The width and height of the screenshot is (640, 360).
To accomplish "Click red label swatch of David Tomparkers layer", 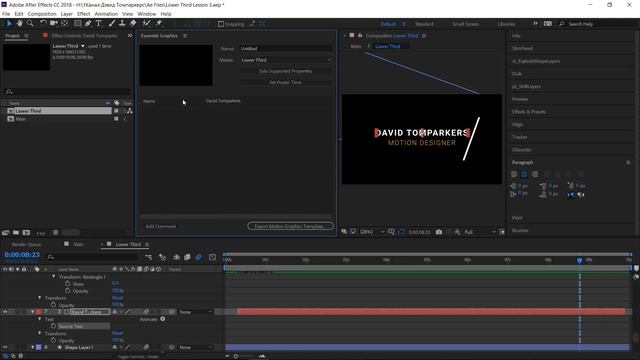I will click(x=39, y=312).
